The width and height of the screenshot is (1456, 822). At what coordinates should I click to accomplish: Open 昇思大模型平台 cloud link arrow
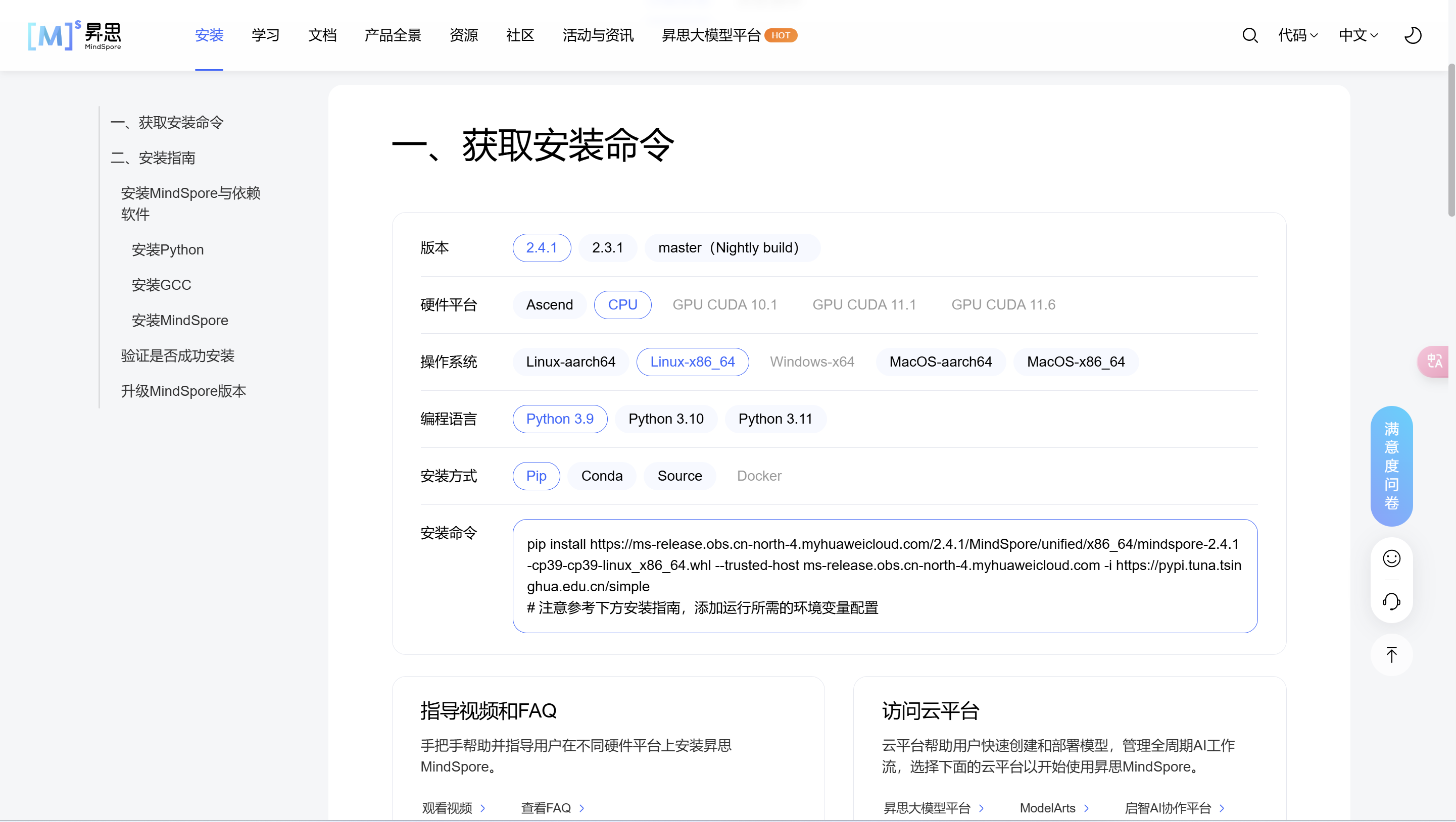coord(981,808)
